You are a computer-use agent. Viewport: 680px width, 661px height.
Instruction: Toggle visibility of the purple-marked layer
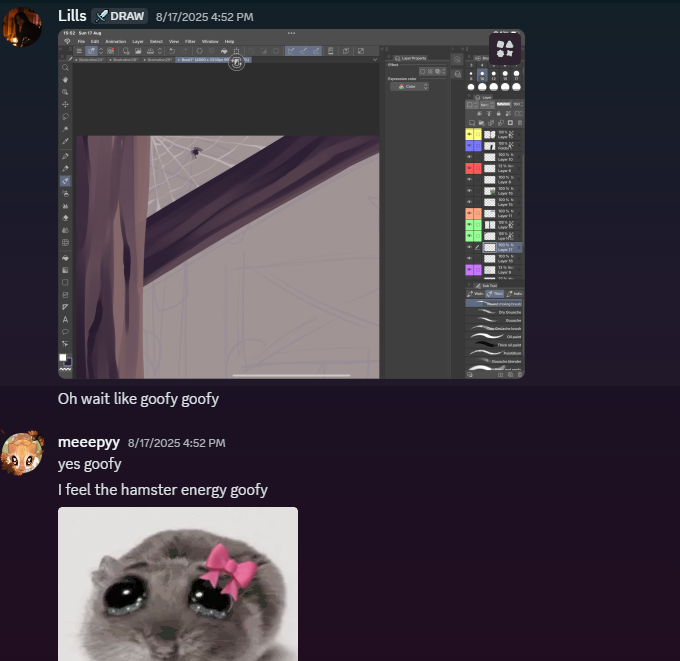469,270
